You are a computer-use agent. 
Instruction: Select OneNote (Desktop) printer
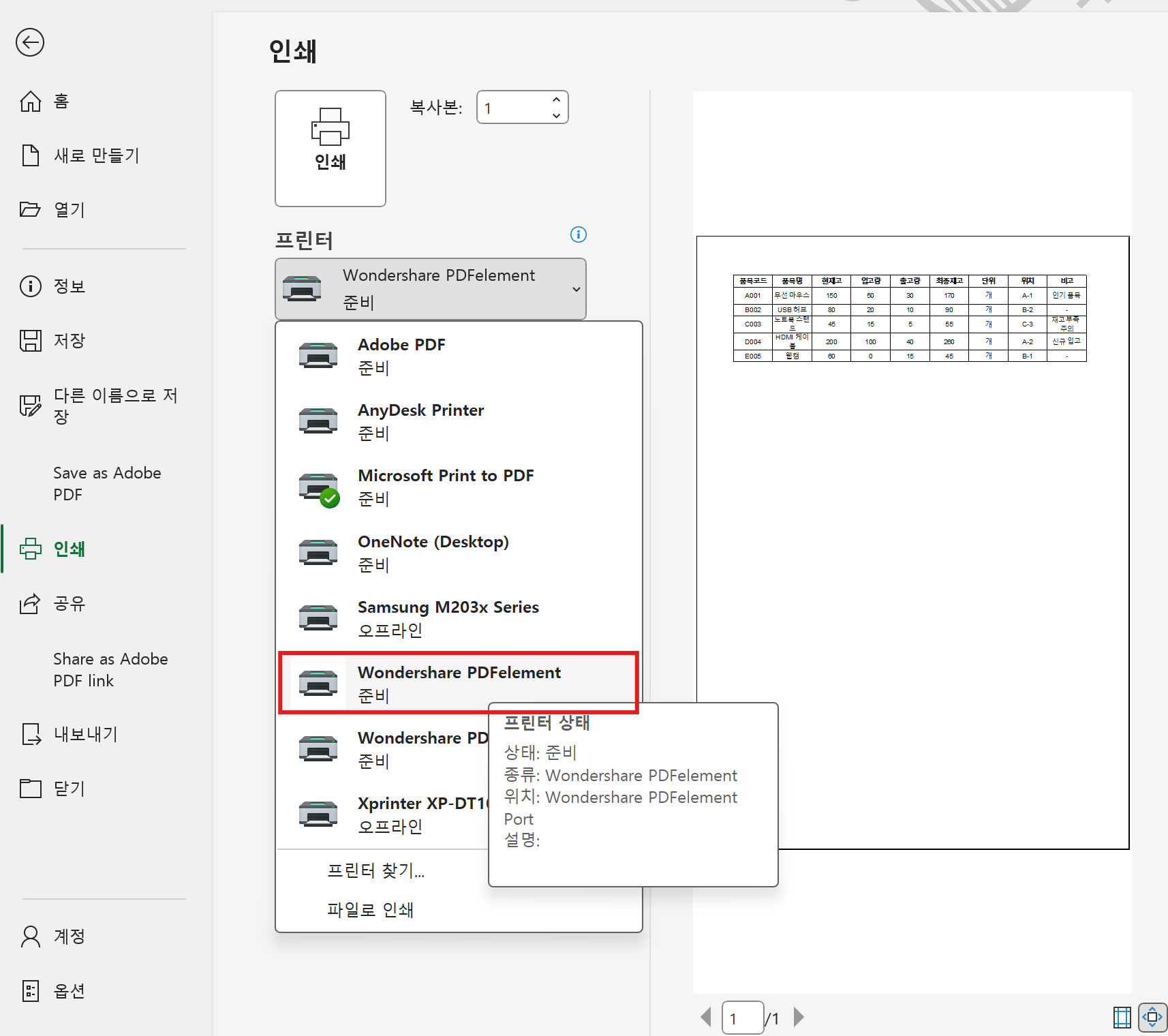point(459,553)
